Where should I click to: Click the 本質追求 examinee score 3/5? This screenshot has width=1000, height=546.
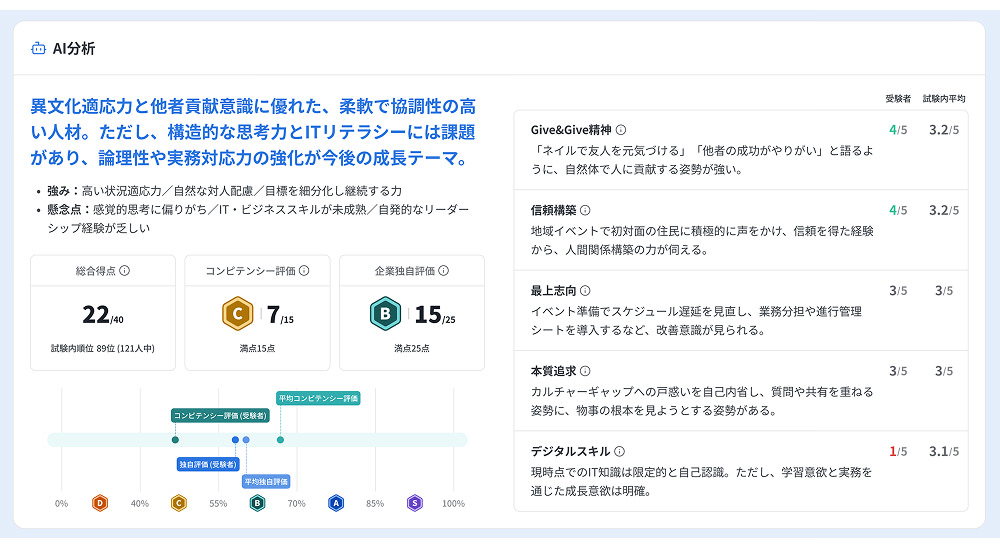898,371
